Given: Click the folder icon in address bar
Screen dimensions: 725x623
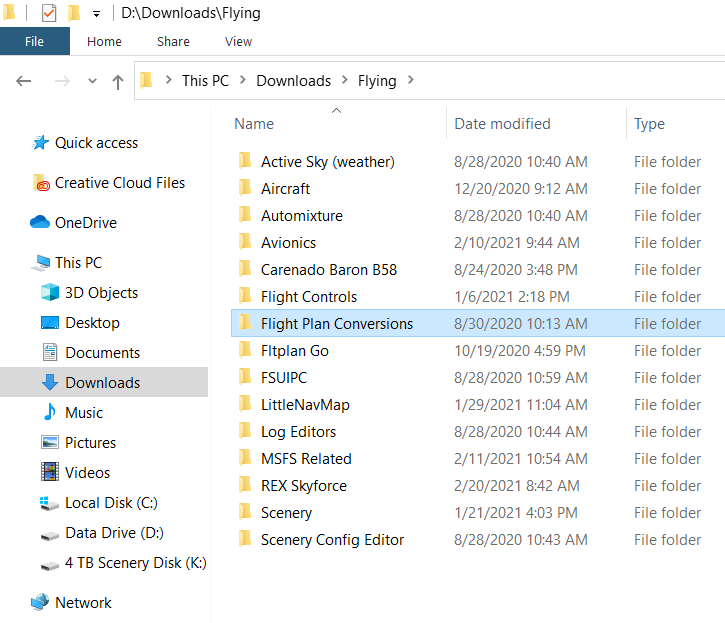Looking at the screenshot, I should pyautogui.click(x=146, y=80).
